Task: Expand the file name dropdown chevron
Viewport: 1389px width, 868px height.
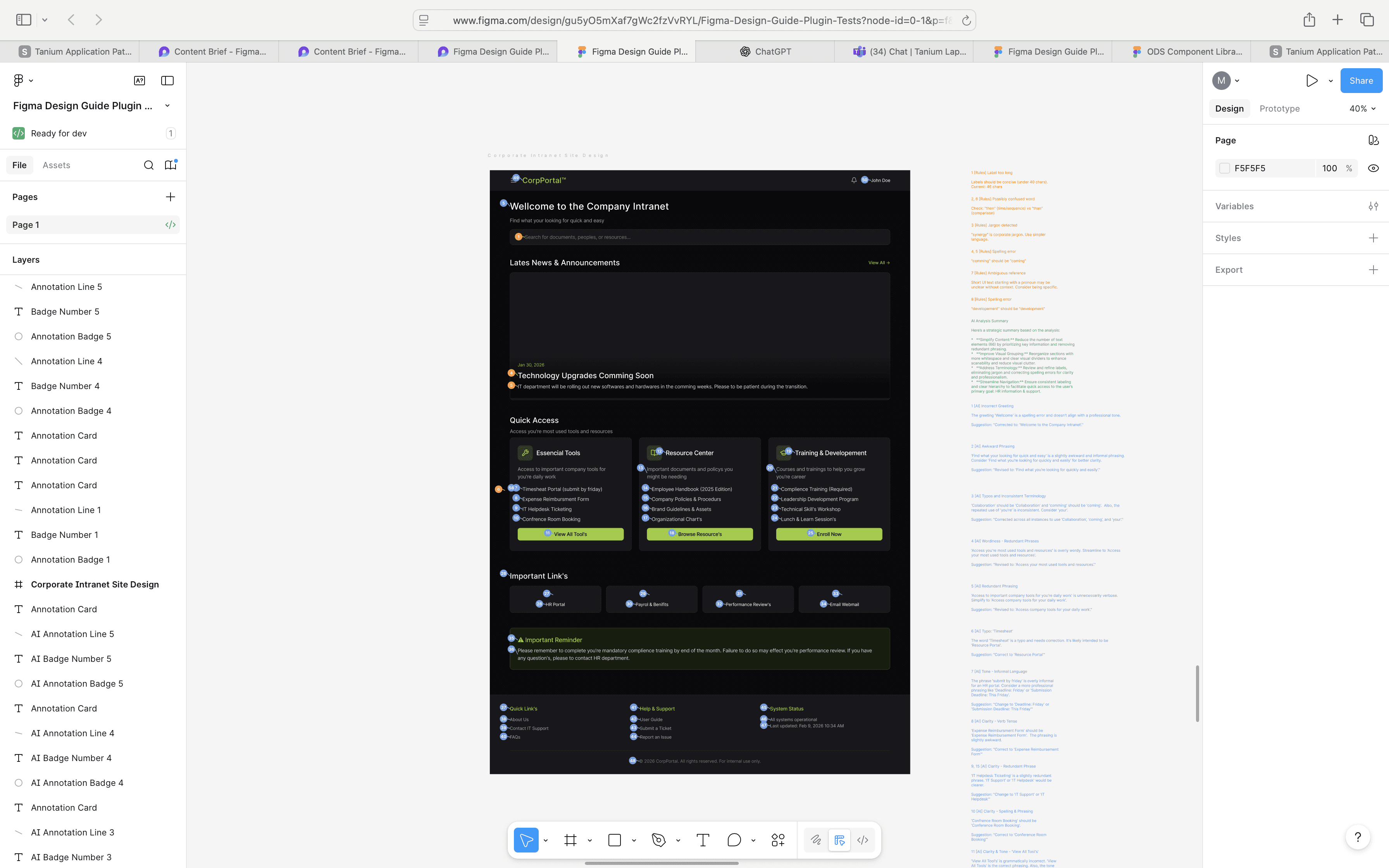Action: click(167, 106)
